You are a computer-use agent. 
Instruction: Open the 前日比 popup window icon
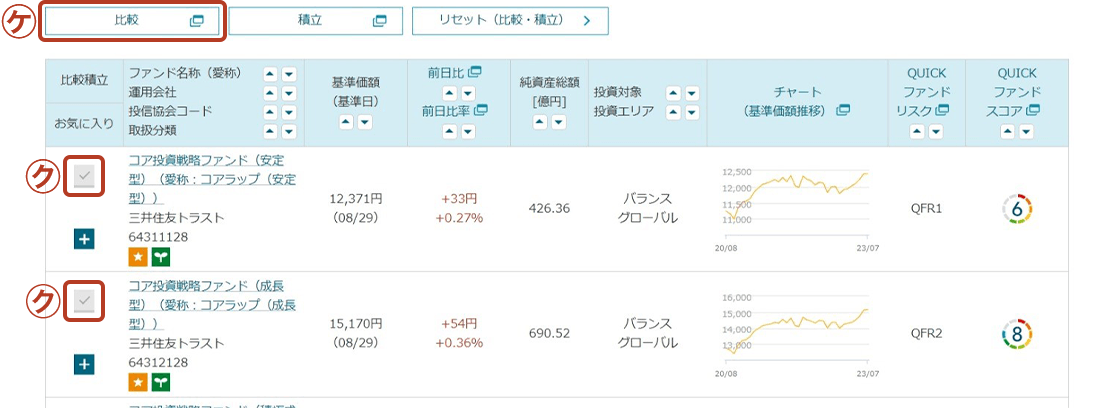tap(476, 72)
